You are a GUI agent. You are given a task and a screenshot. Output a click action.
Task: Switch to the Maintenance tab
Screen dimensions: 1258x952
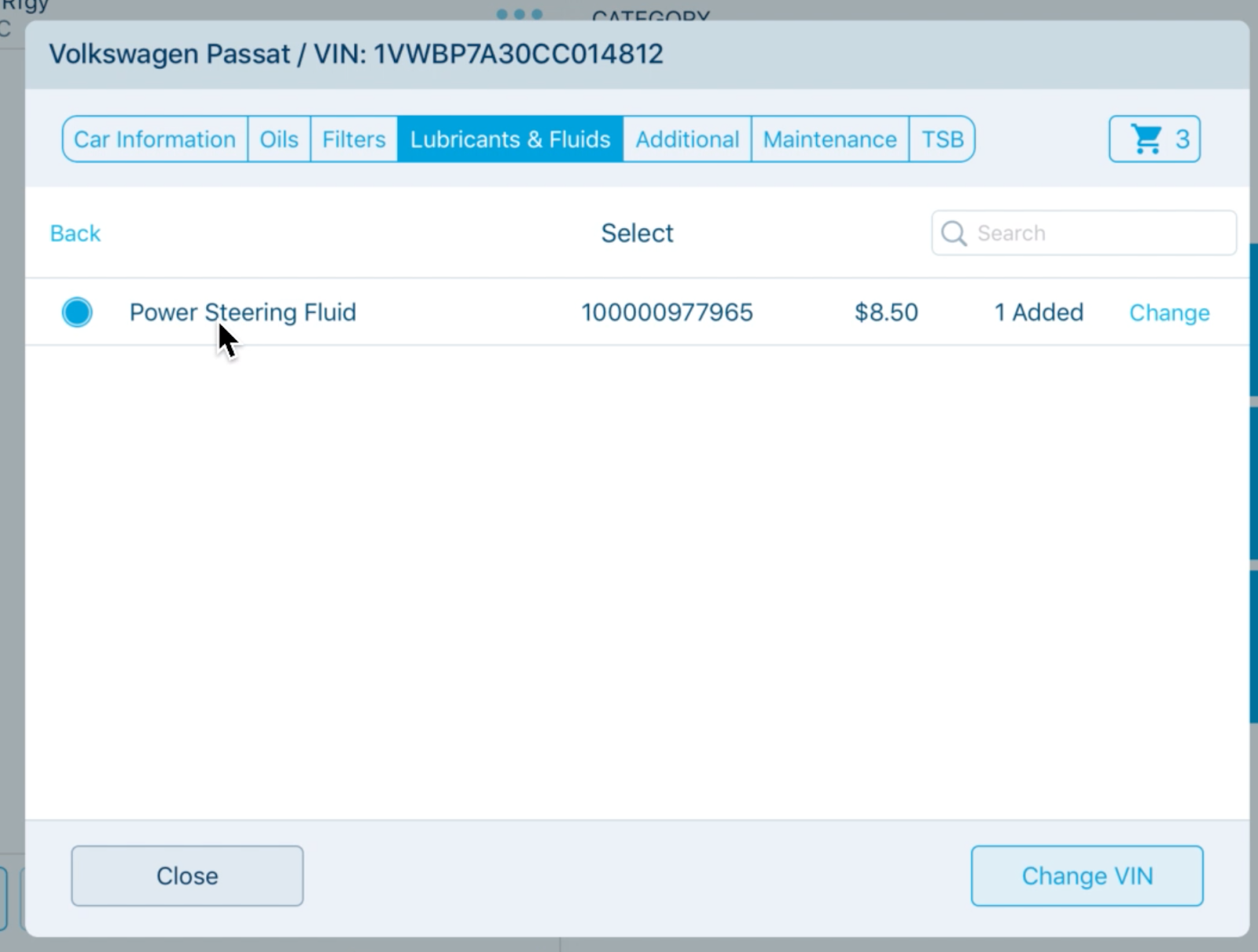(x=829, y=139)
